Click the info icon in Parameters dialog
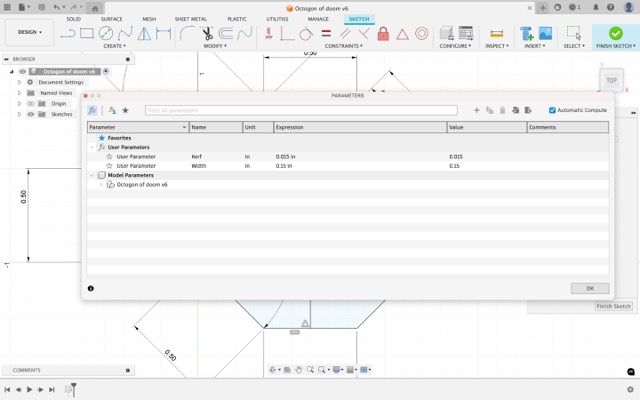This screenshot has width=640, height=400. [x=91, y=288]
